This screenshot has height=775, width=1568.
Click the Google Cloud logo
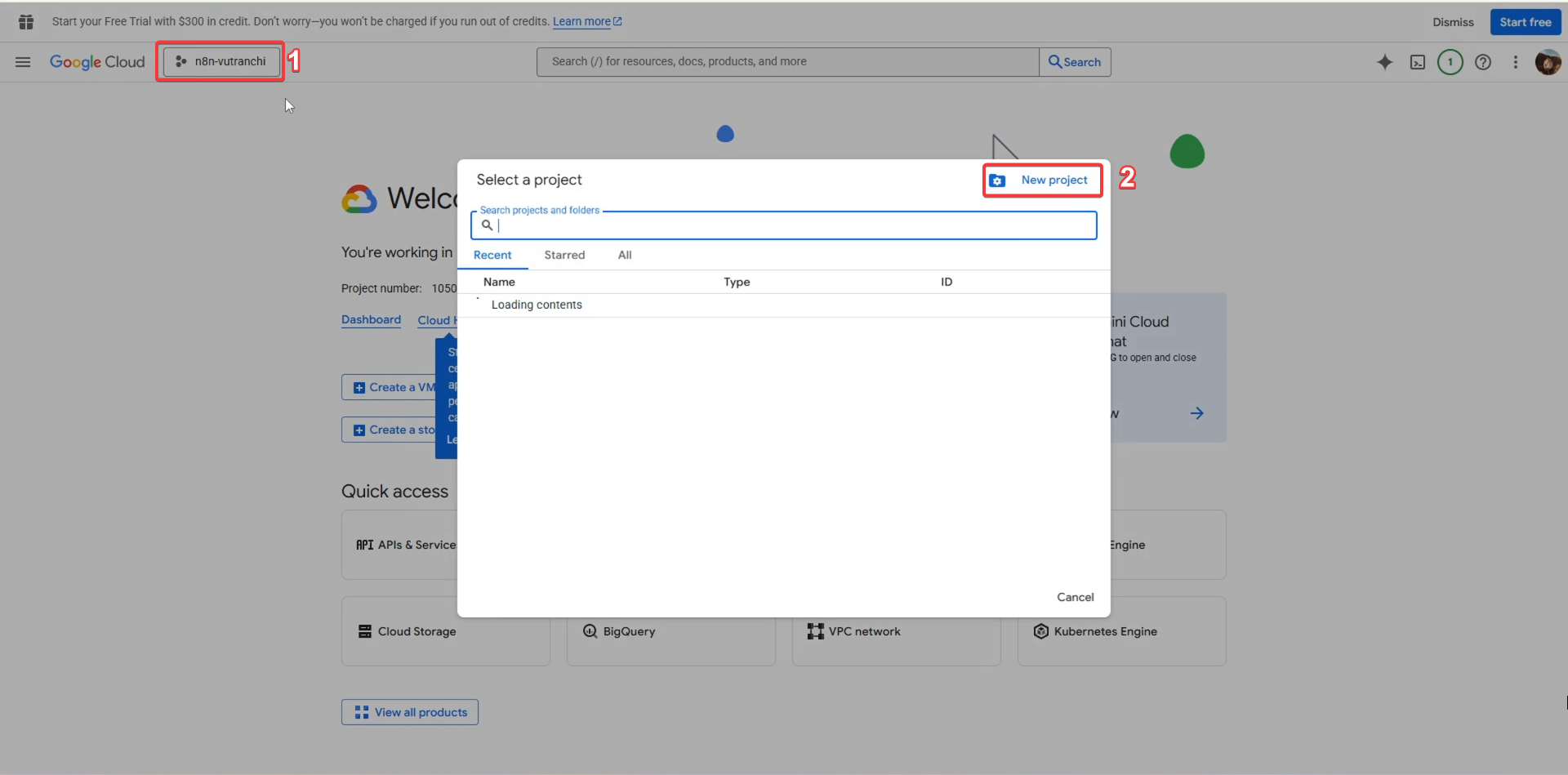pos(97,62)
